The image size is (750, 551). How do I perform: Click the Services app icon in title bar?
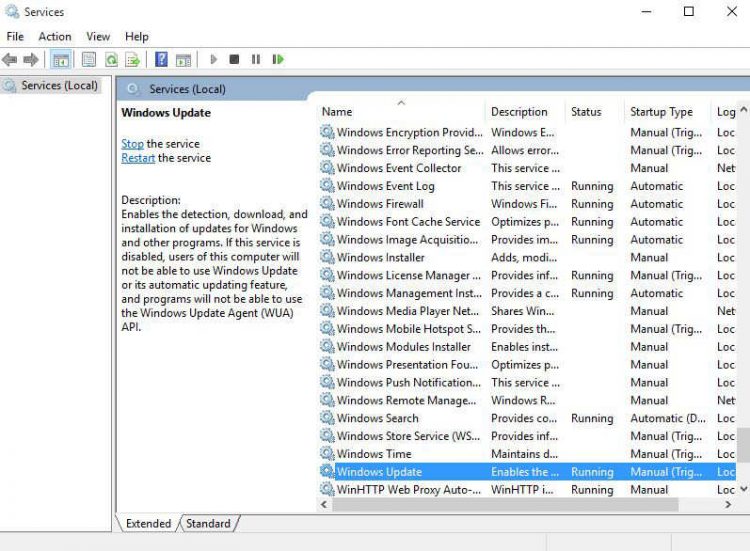click(12, 11)
